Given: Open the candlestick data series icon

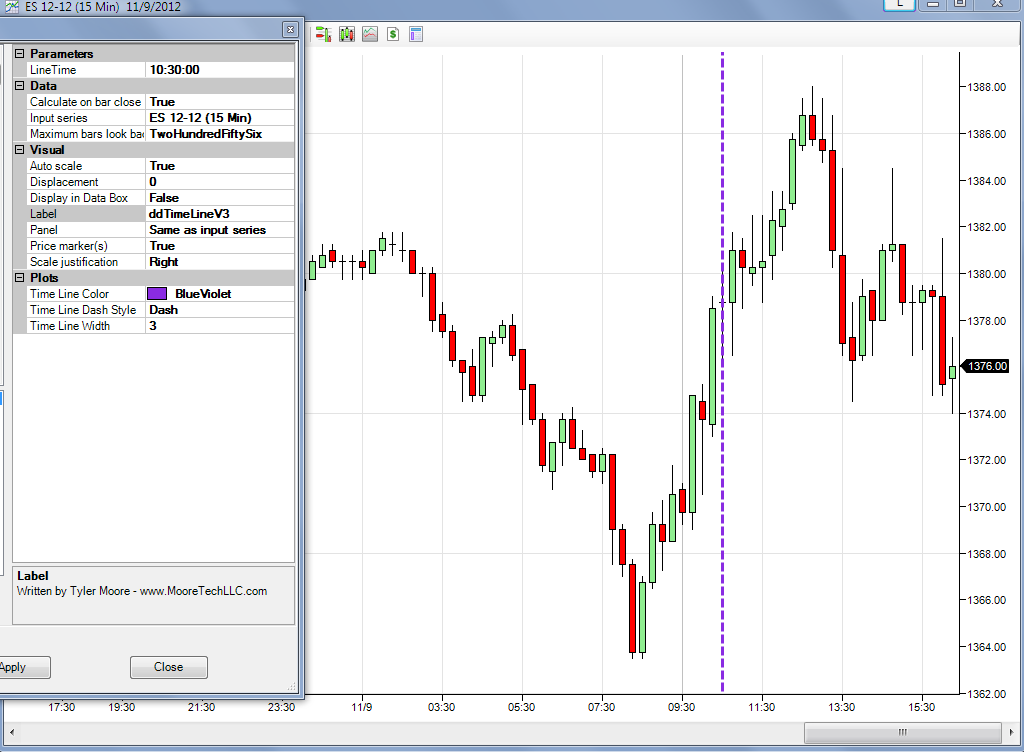Looking at the screenshot, I should [x=347, y=34].
